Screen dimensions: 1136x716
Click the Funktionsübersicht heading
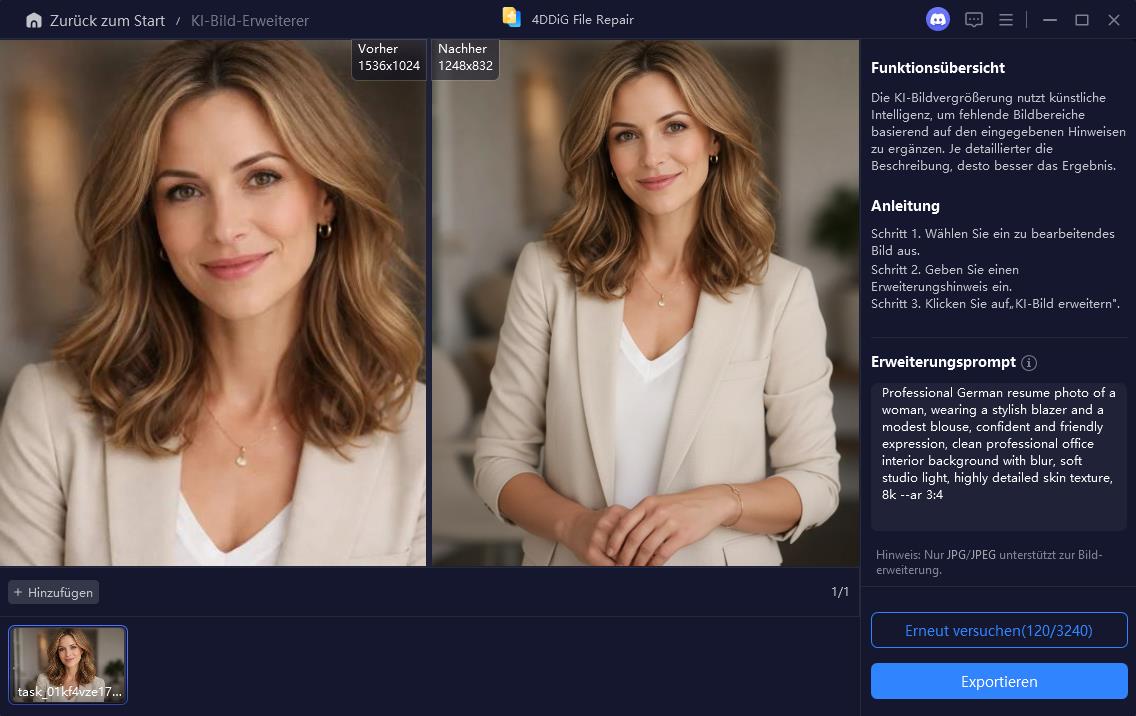pos(937,68)
